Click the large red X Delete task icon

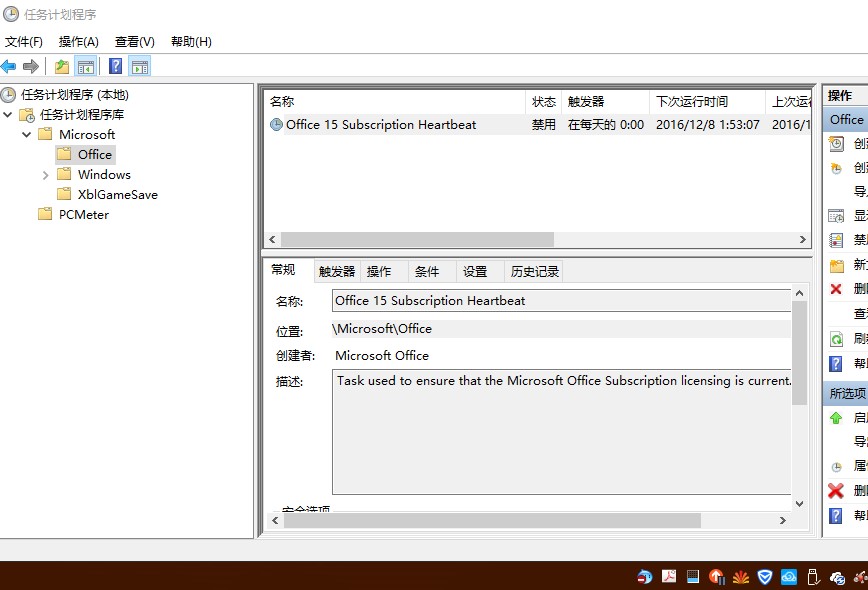(836, 490)
